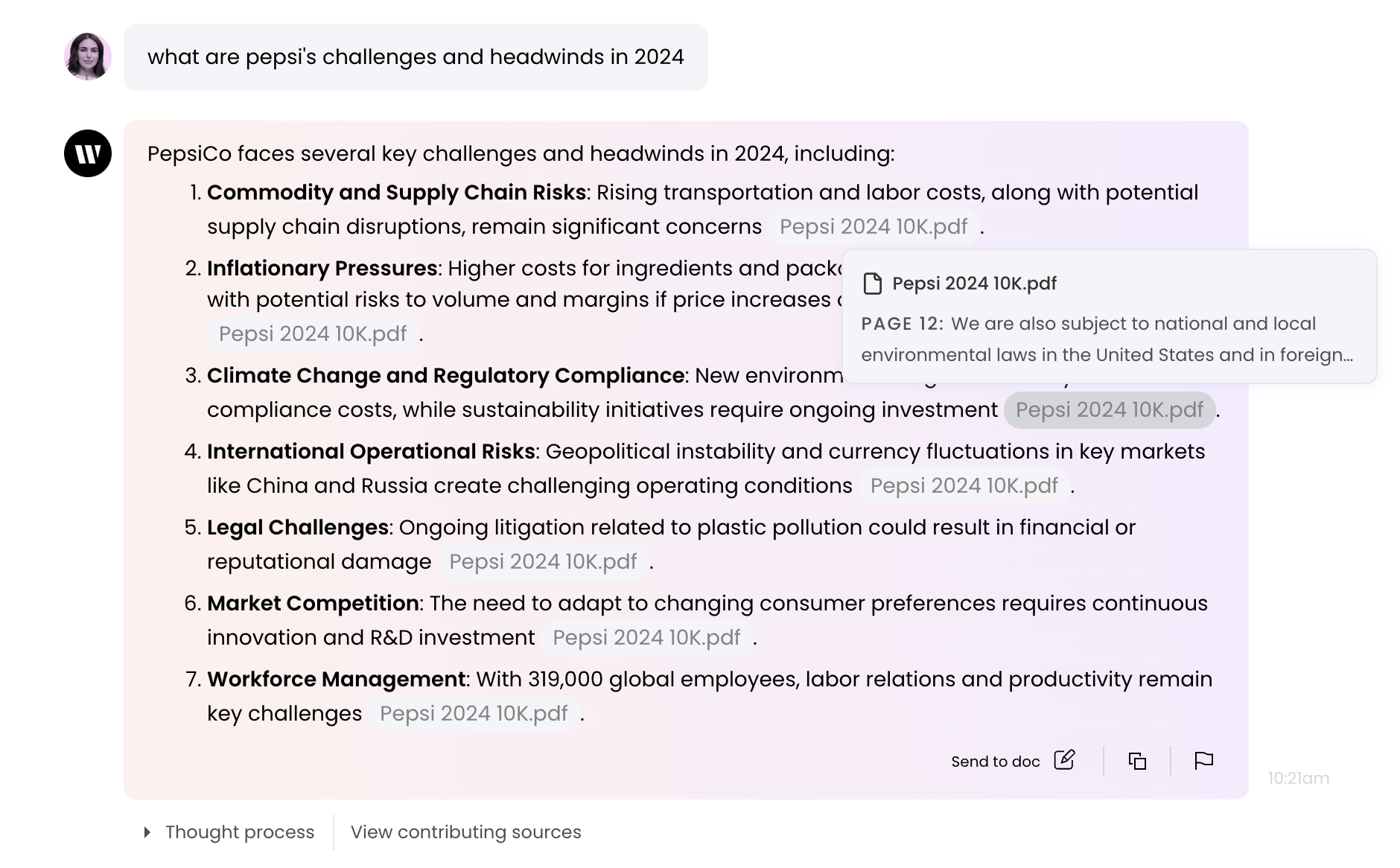Expand the Thought process disclosure triangle
Image resolution: width=1400 pixels, height=868 pixels.
coord(147,832)
